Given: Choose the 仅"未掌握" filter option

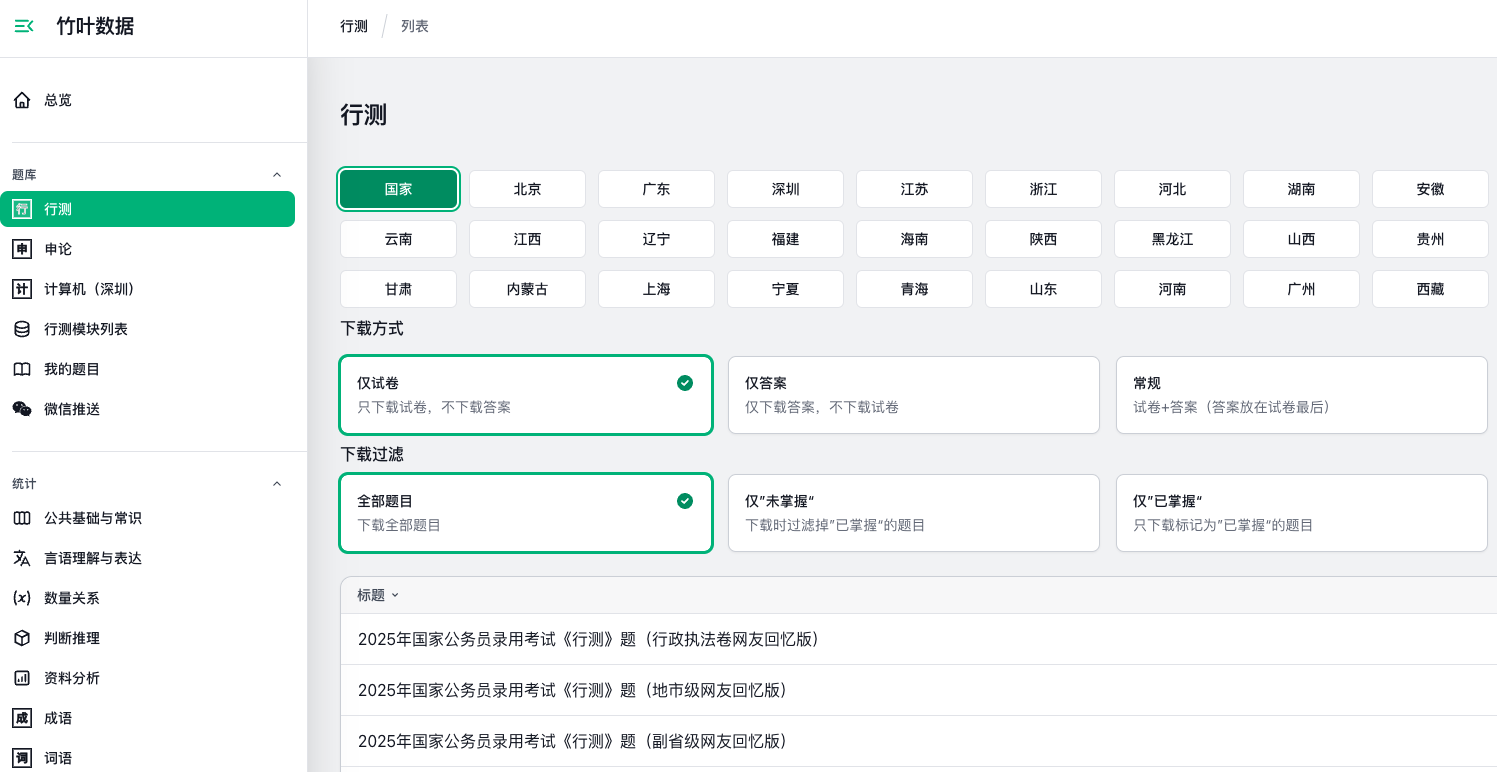Looking at the screenshot, I should click(913, 513).
